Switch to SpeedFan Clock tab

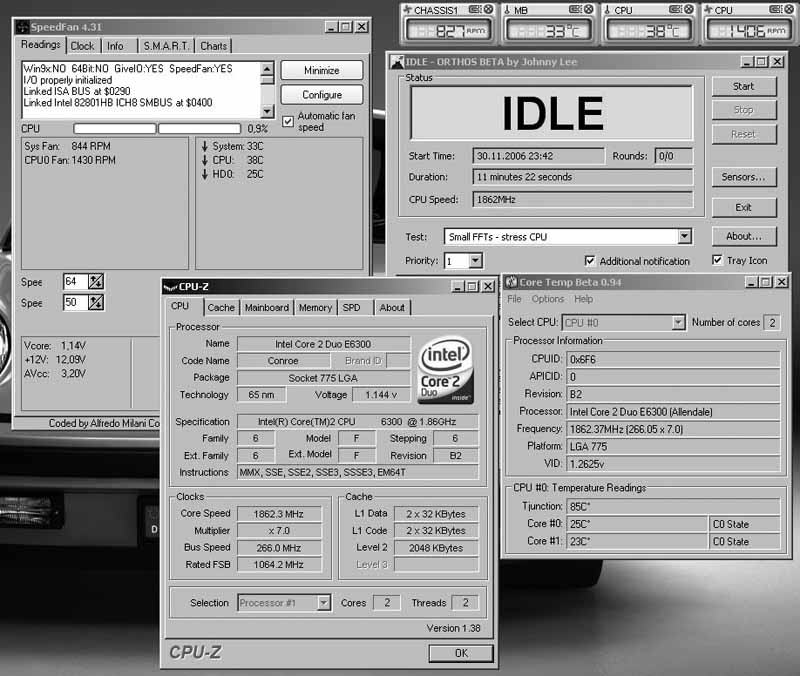(82, 46)
